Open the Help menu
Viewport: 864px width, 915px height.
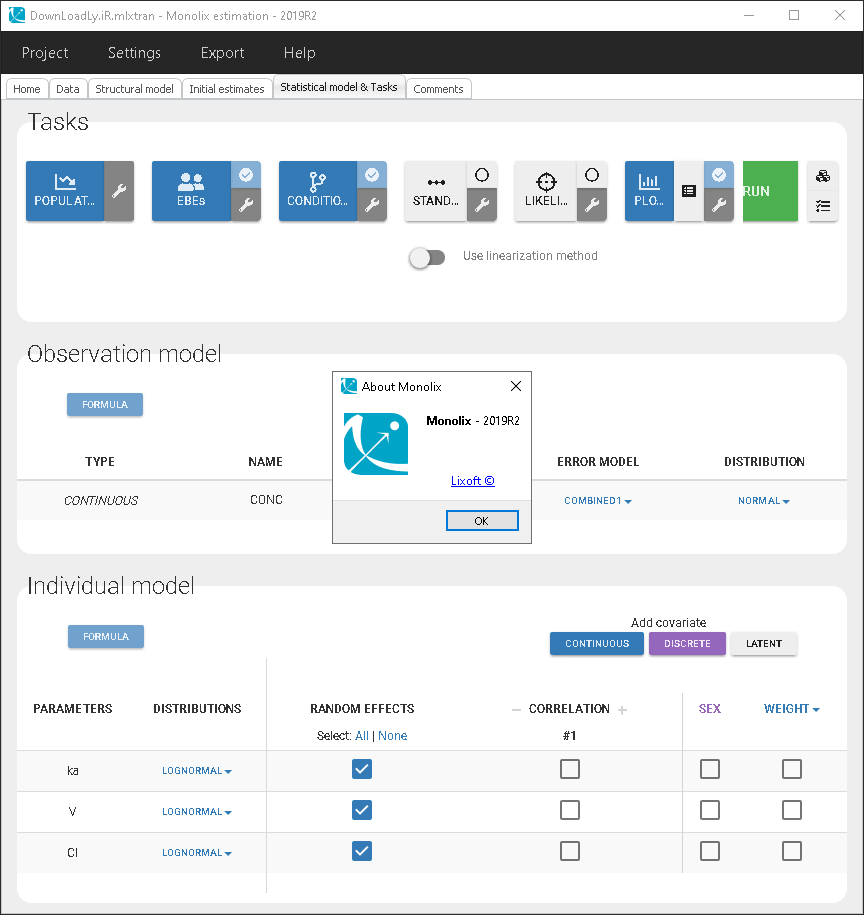(x=299, y=53)
